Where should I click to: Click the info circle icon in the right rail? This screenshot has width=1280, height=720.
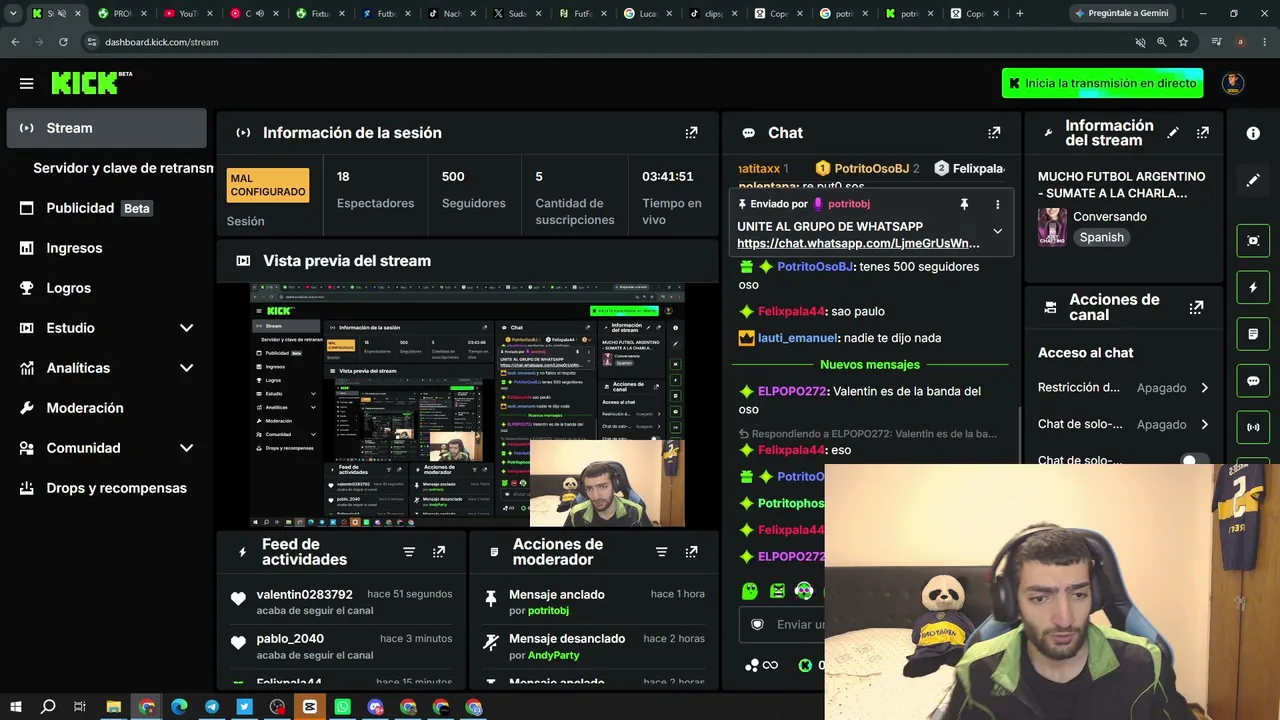coord(1253,133)
